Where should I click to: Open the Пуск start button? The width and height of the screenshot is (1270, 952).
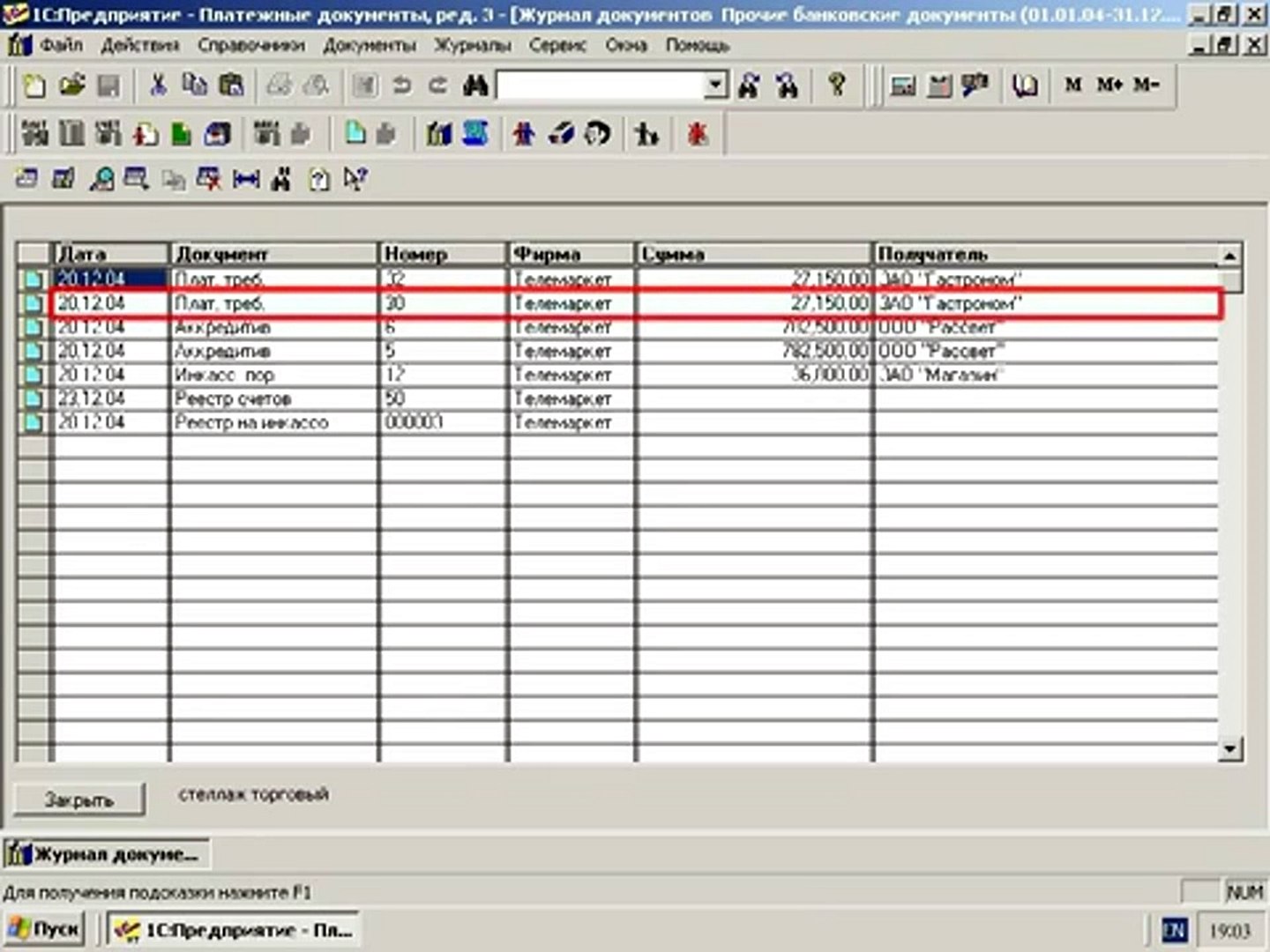44,929
